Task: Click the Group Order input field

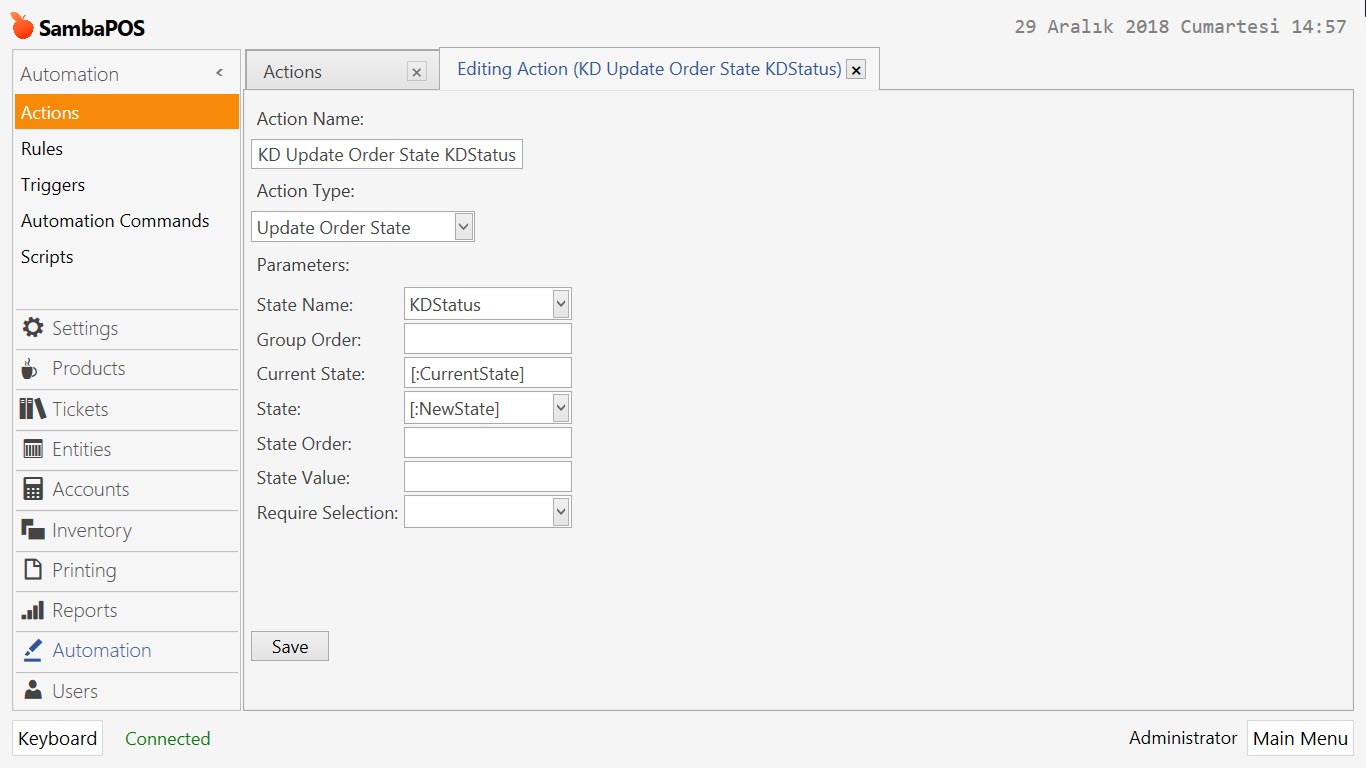Action: (487, 339)
